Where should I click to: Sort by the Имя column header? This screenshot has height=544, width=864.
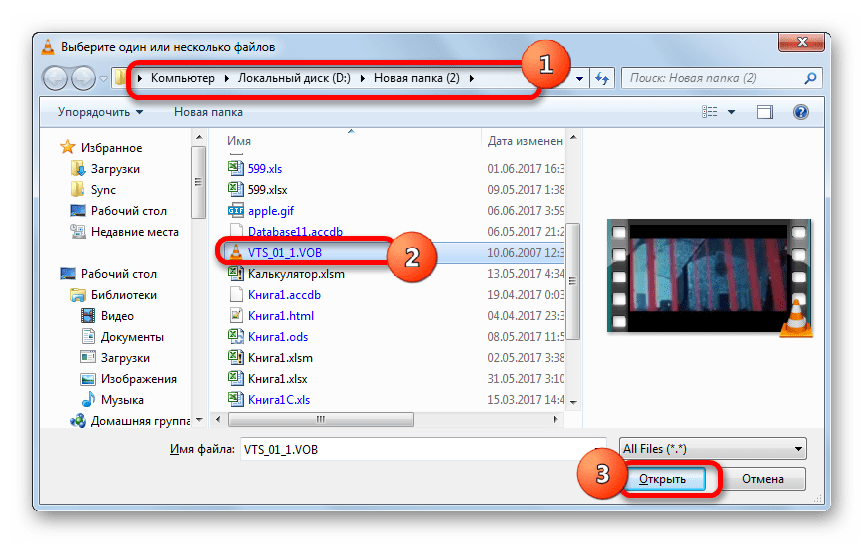click(x=239, y=141)
